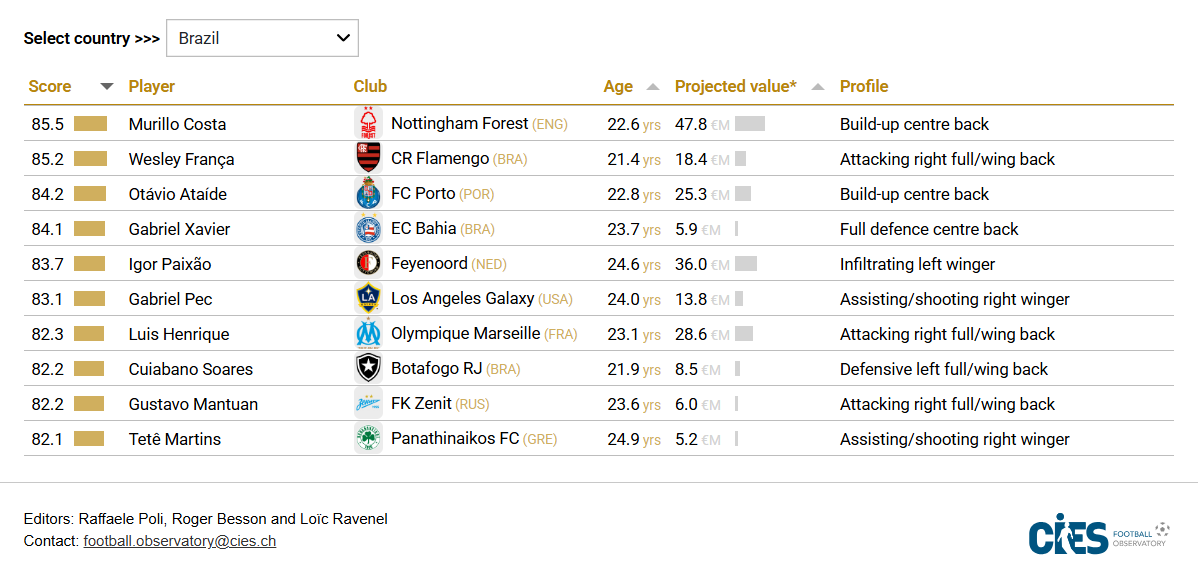Viewport: 1198px width, 584px height.
Task: Open the football.observatory@cies.ch email link
Action: [x=180, y=541]
